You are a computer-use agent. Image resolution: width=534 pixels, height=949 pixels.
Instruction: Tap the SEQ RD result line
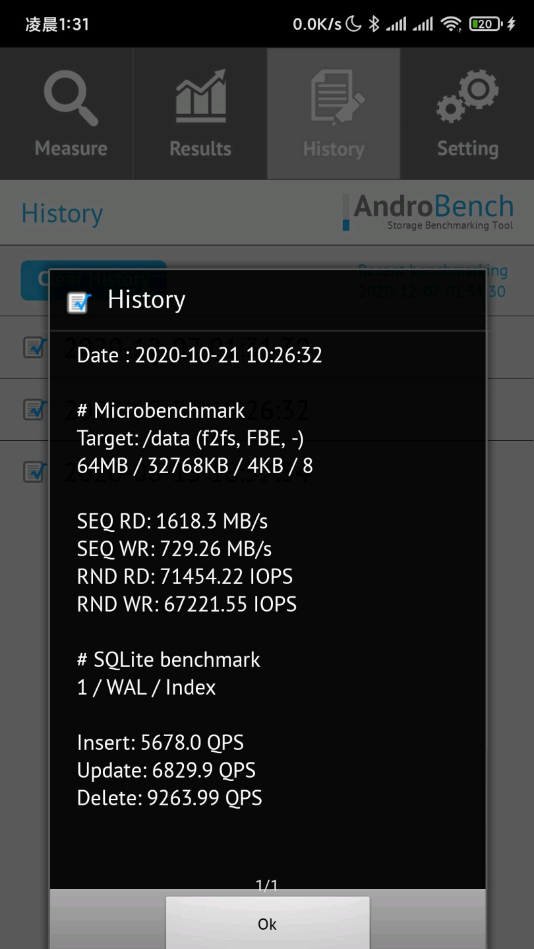pyautogui.click(x=173, y=520)
